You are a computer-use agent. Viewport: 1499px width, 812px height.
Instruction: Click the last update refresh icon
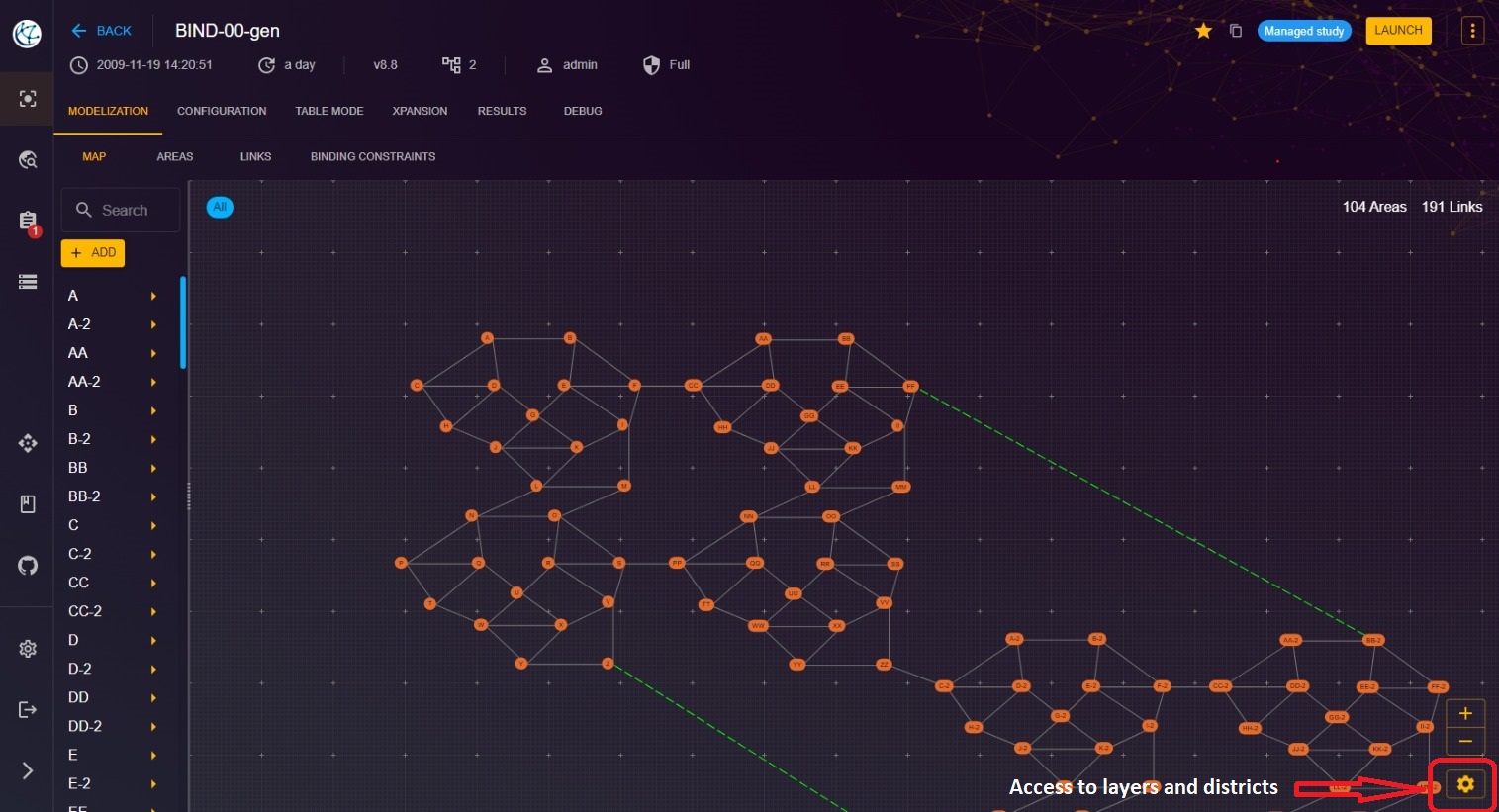(x=266, y=65)
